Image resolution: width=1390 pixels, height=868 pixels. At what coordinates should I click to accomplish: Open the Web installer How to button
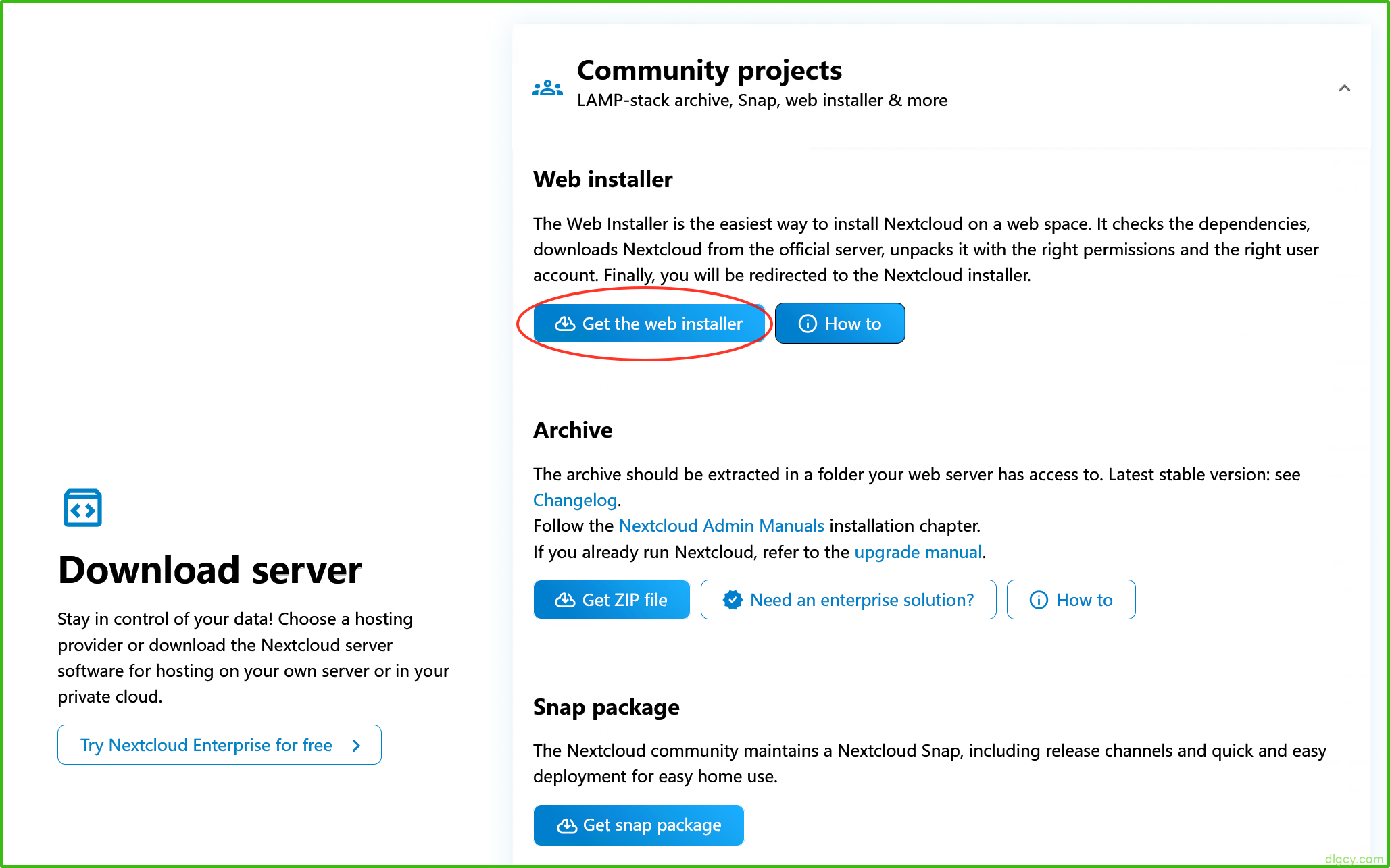[x=840, y=324]
